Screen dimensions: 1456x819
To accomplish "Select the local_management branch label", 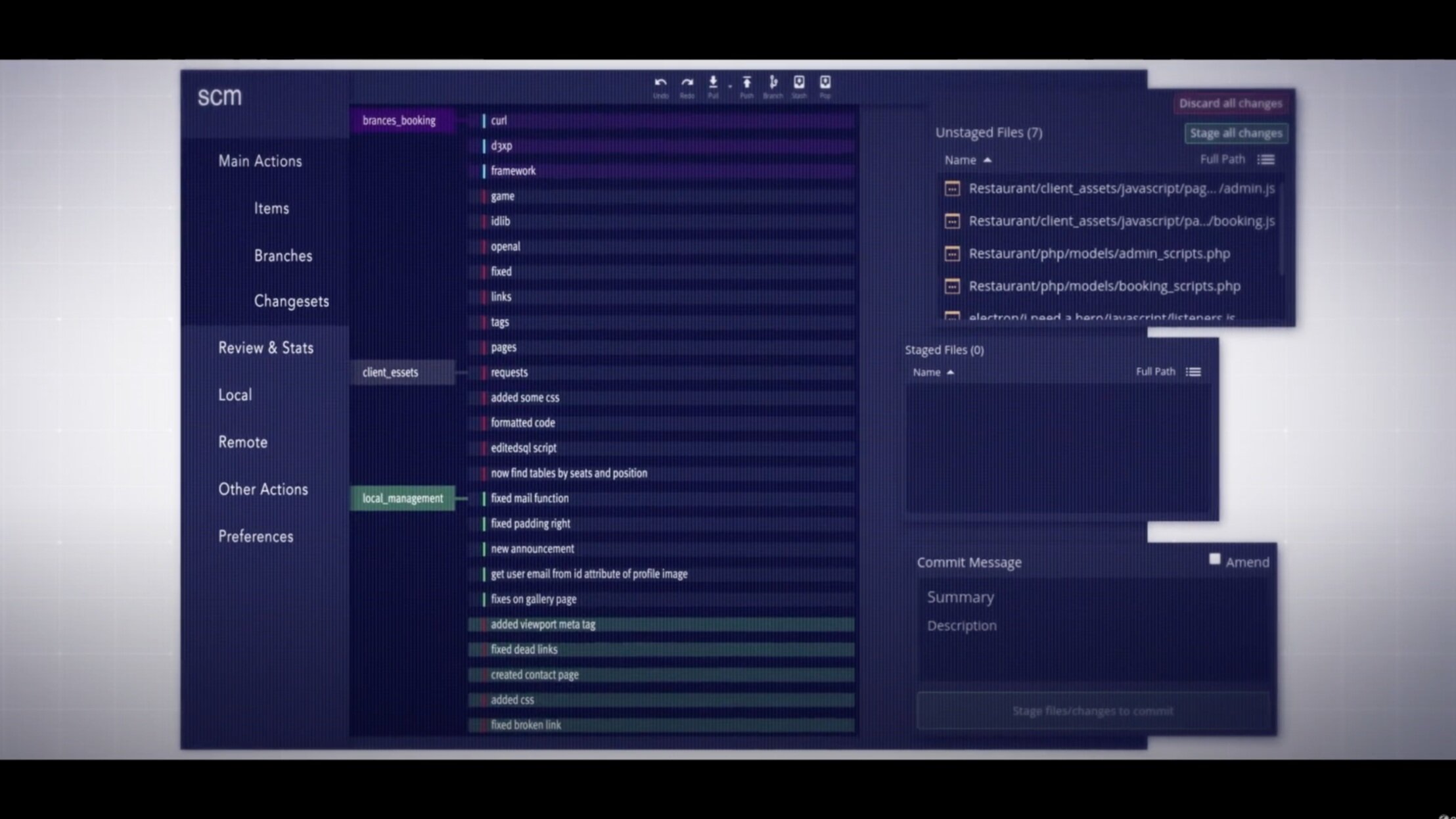I will 402,498.
